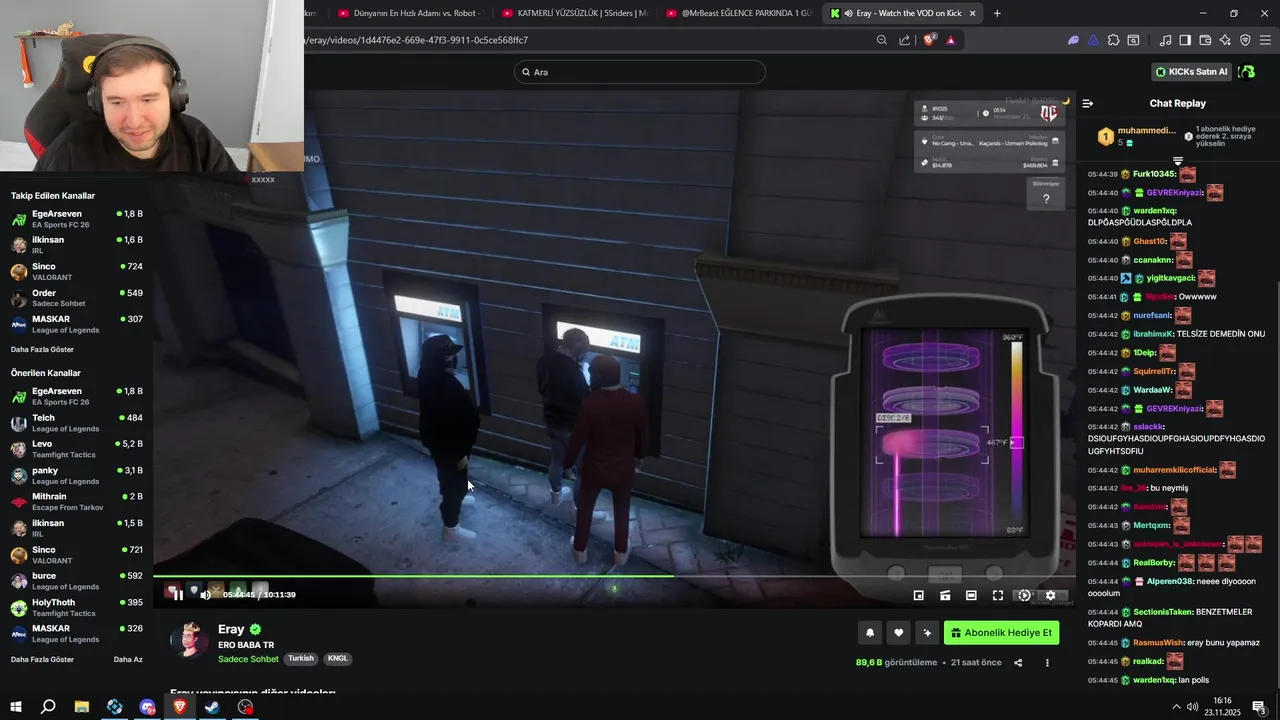Open picture-in-picture mini player

point(919,595)
